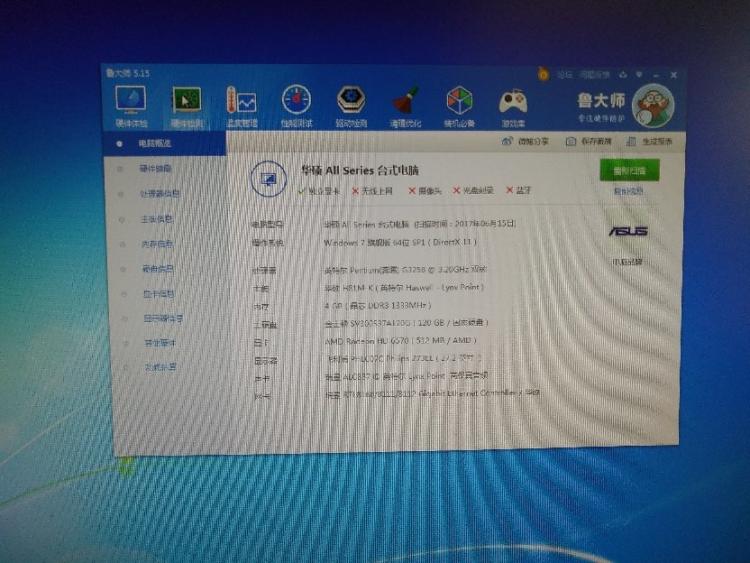This screenshot has height=563, width=750.
Task: Click the Windows 7 operating system value
Action: pos(400,243)
